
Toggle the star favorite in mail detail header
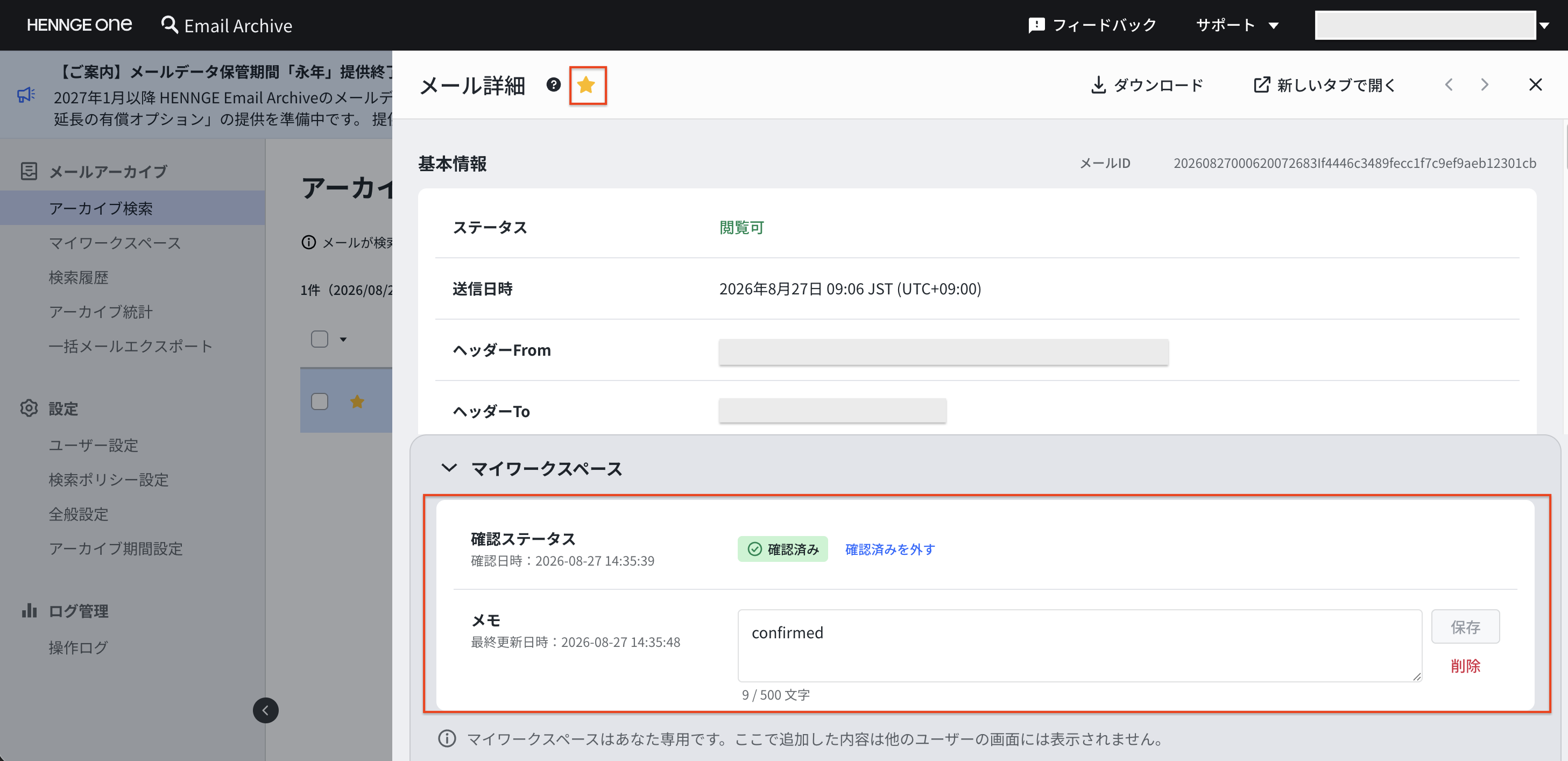[586, 85]
